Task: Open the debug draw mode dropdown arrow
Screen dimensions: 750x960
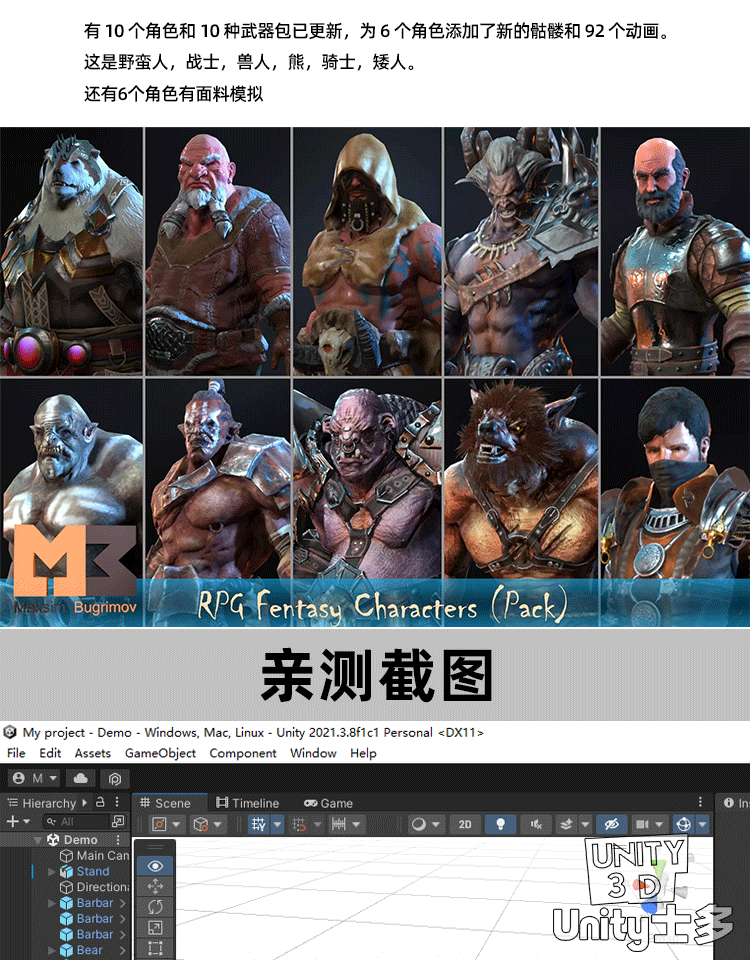Action: pos(176,824)
